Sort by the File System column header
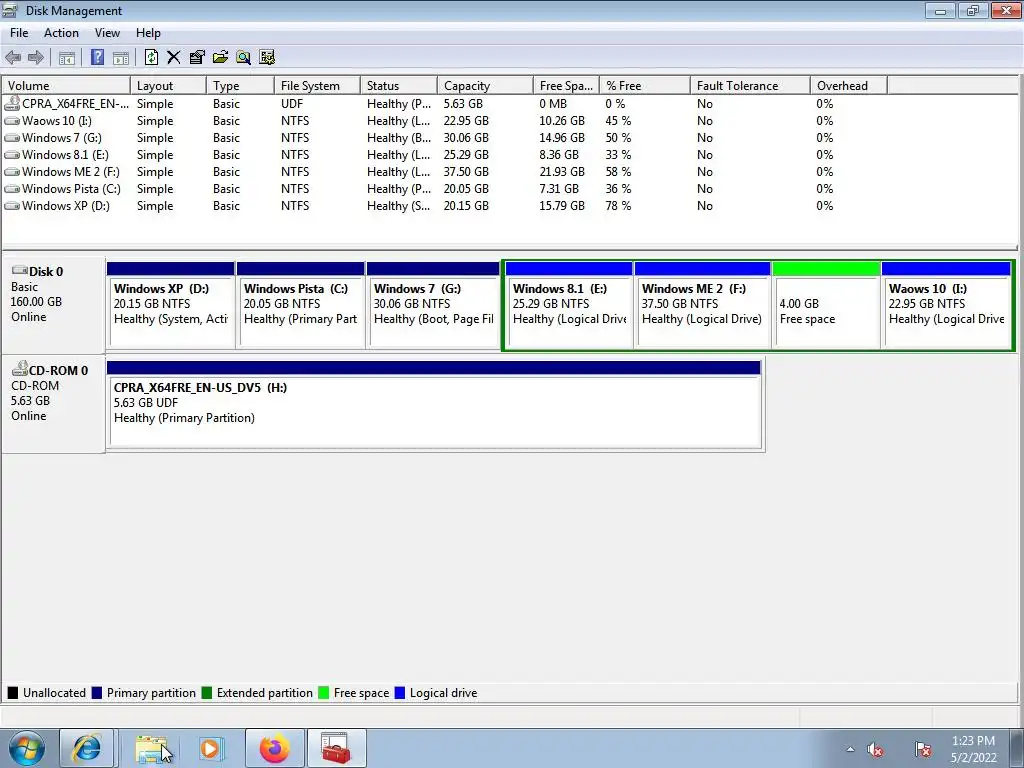 click(x=317, y=86)
